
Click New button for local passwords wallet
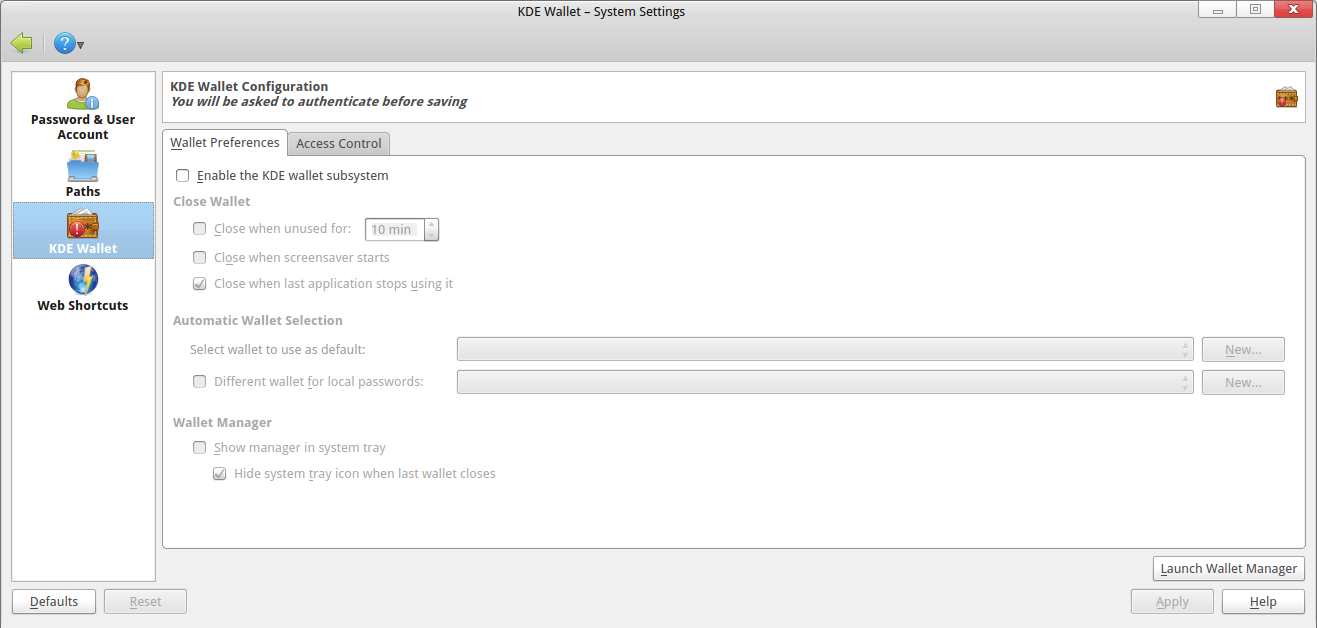1243,382
